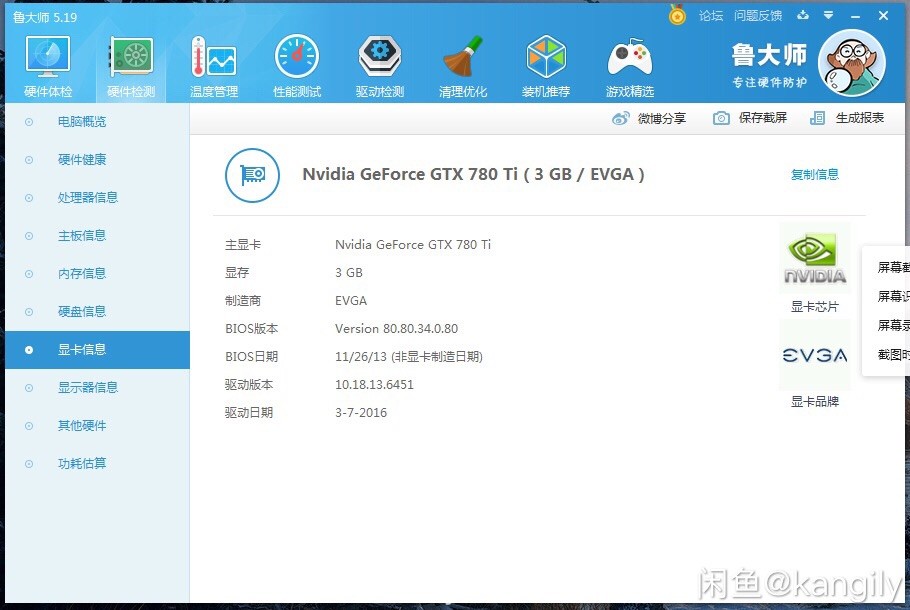
Task: Click the Version 80.80.34.0.80 BIOS value
Action: [x=396, y=329]
